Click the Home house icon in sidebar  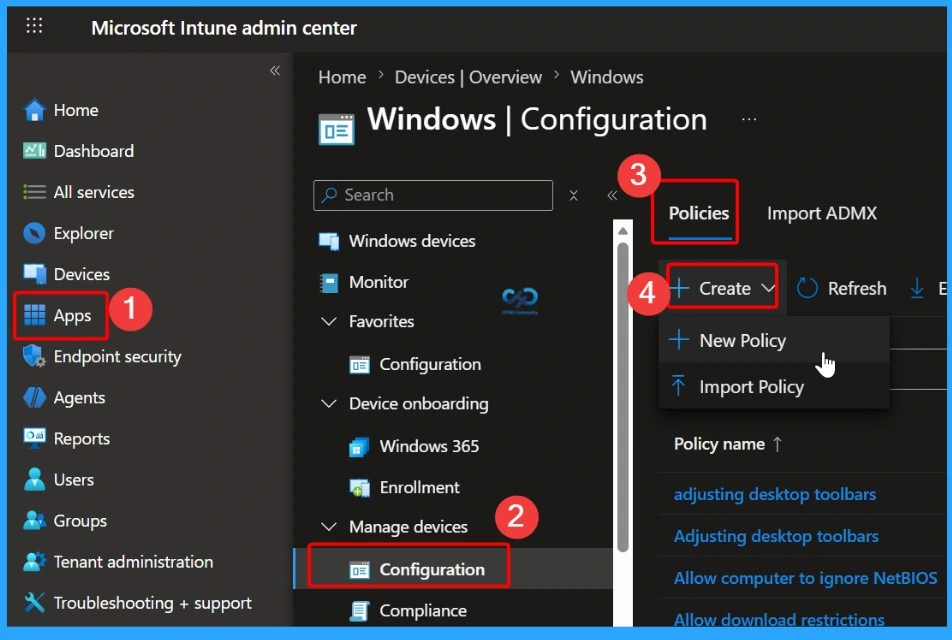point(34,110)
